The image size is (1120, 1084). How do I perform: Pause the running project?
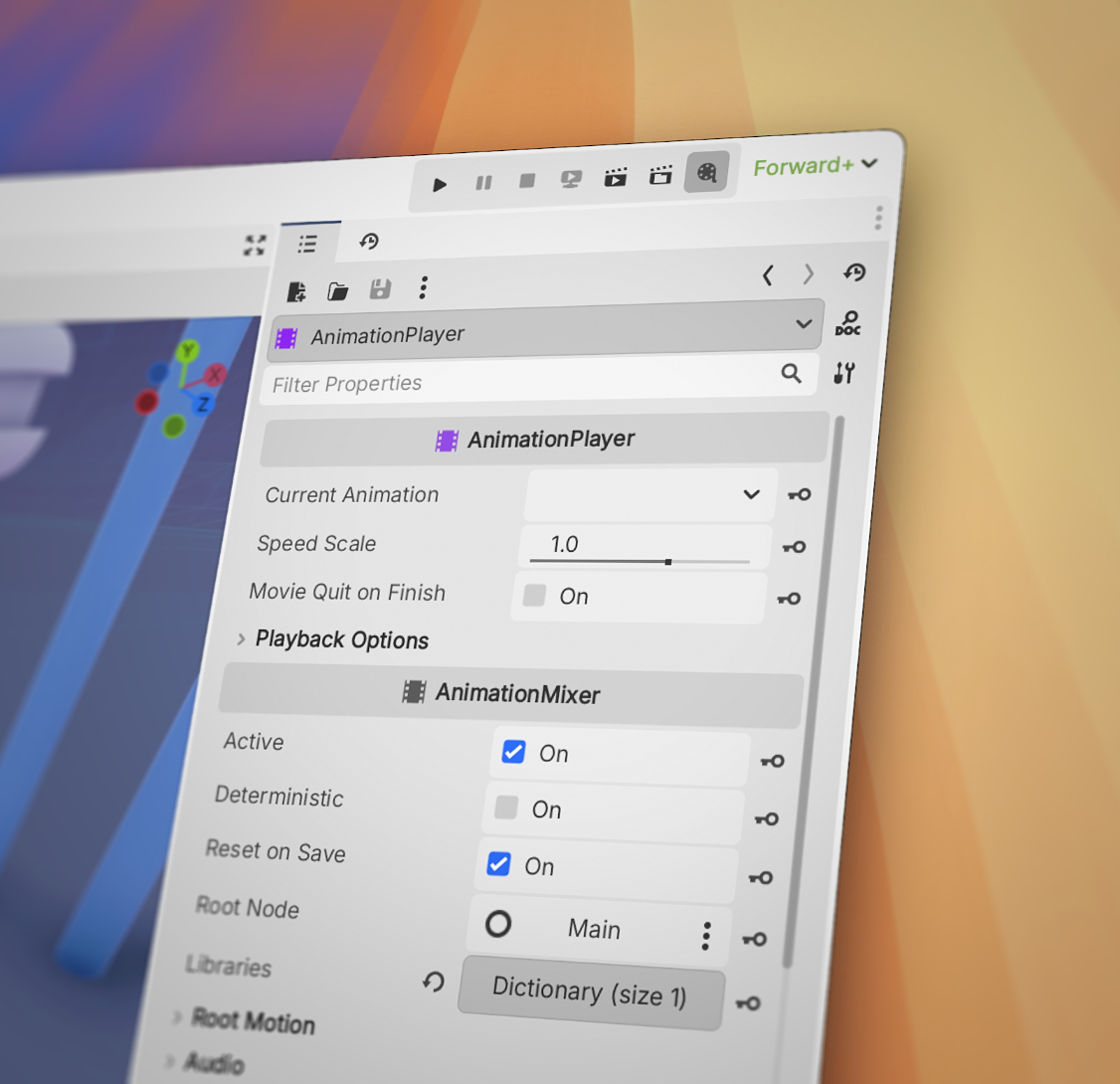[483, 183]
